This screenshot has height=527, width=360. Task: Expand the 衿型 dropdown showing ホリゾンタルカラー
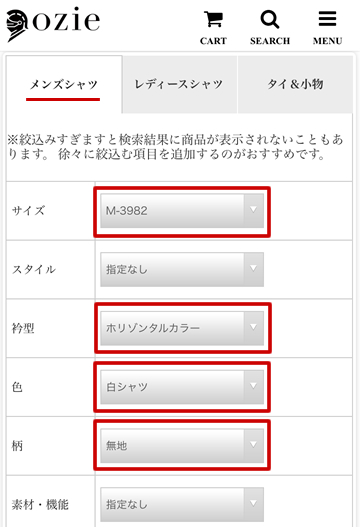[x=182, y=328]
